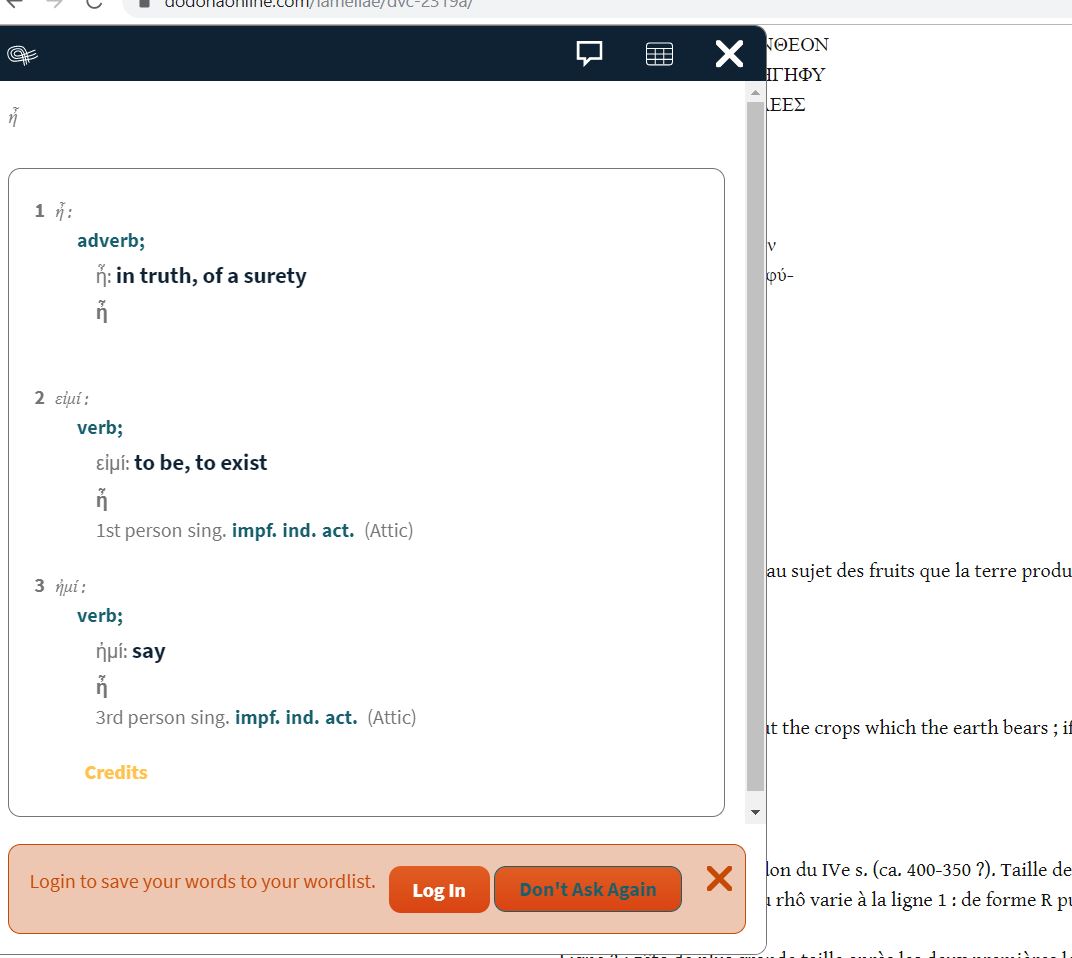
Task: Click the adverb part-of-speech label
Action: pos(110,240)
